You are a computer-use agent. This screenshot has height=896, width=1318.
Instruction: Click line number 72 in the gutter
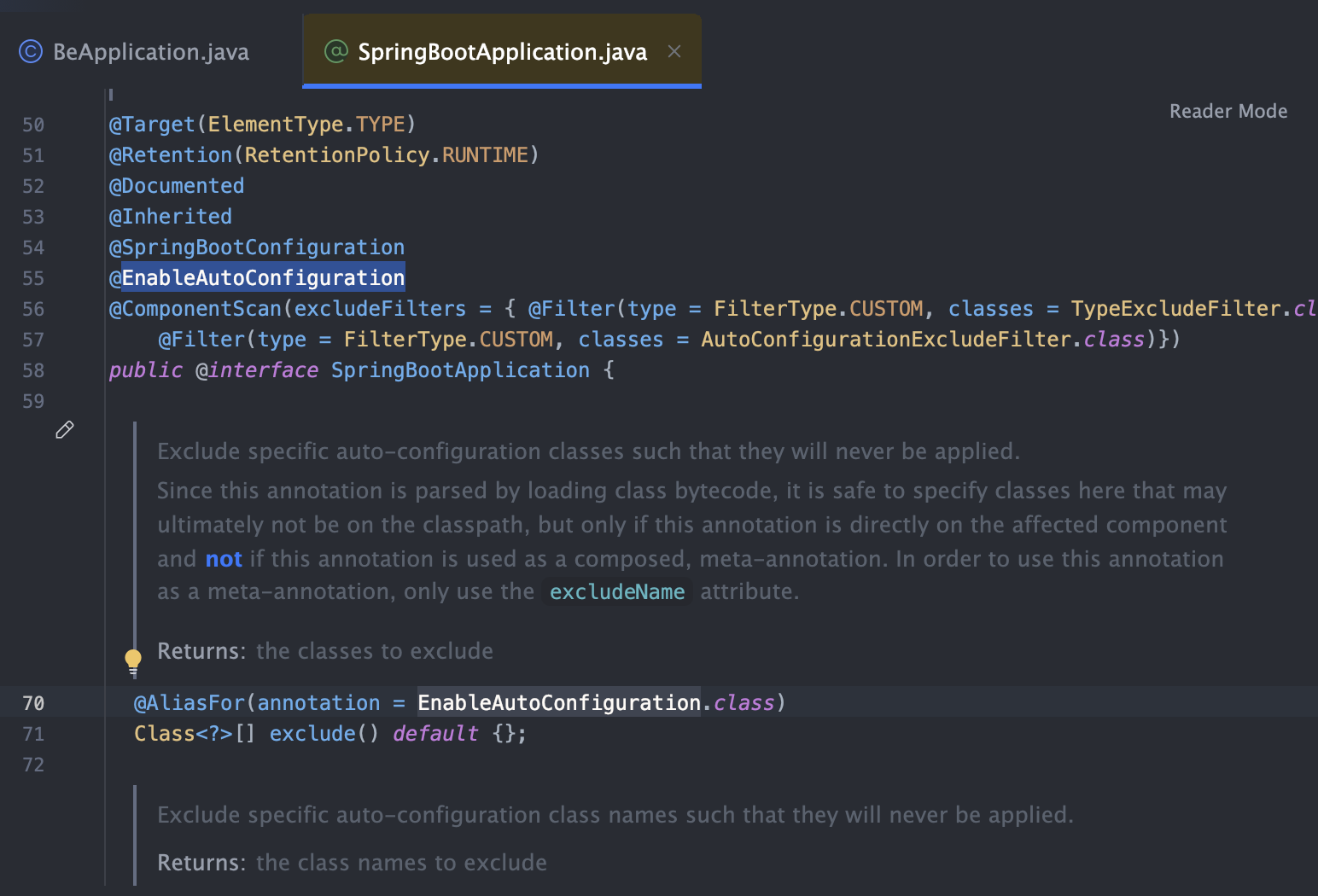pyautogui.click(x=33, y=765)
